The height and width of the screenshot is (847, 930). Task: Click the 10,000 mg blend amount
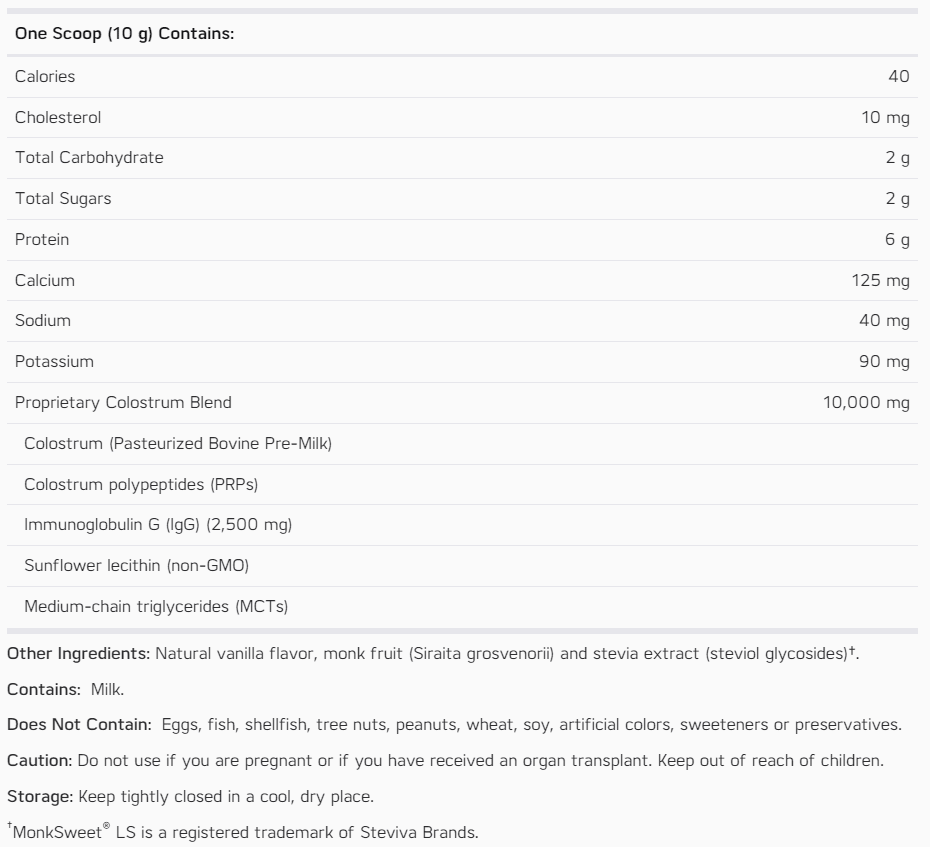(x=867, y=403)
